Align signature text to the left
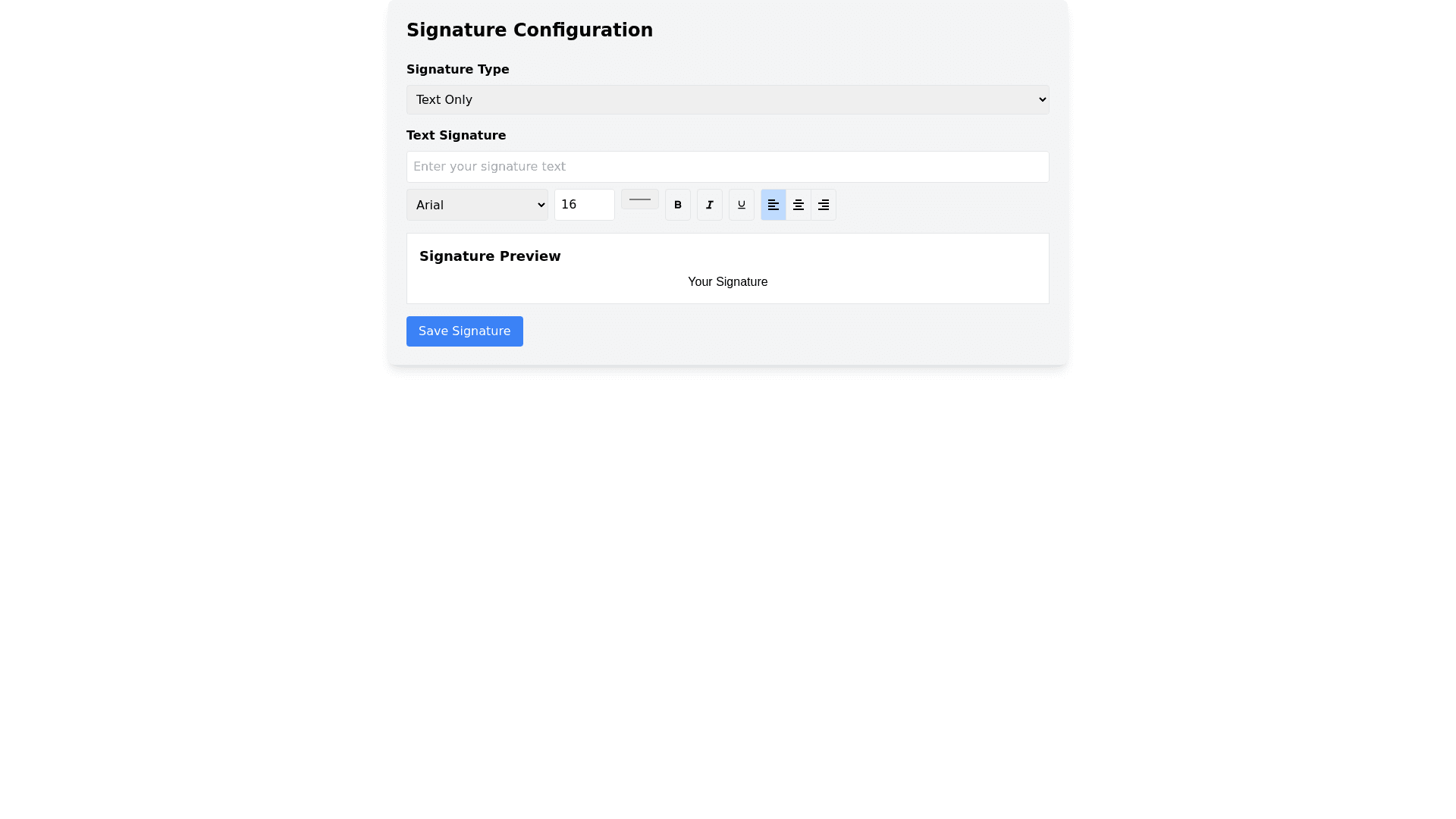Screen dimensions: 1456x819 click(773, 205)
